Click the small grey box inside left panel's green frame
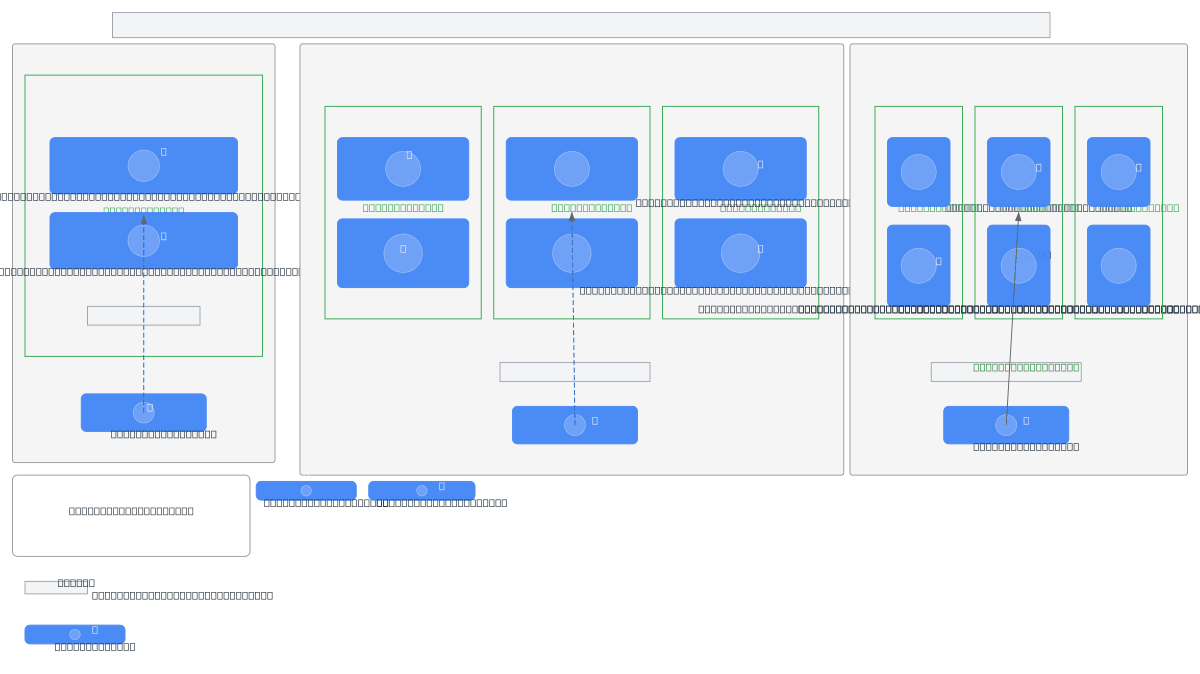The width and height of the screenshot is (1200, 674). (144, 316)
